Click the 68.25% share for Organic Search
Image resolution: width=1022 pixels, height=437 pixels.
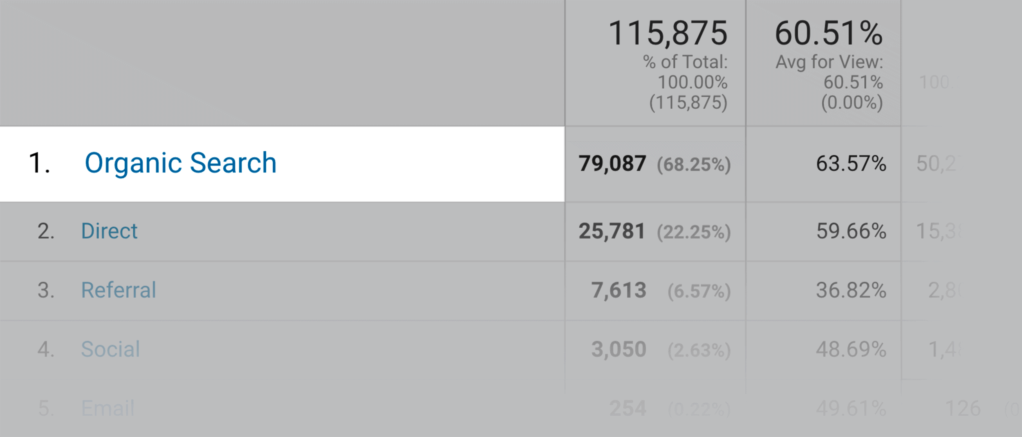[x=693, y=164]
